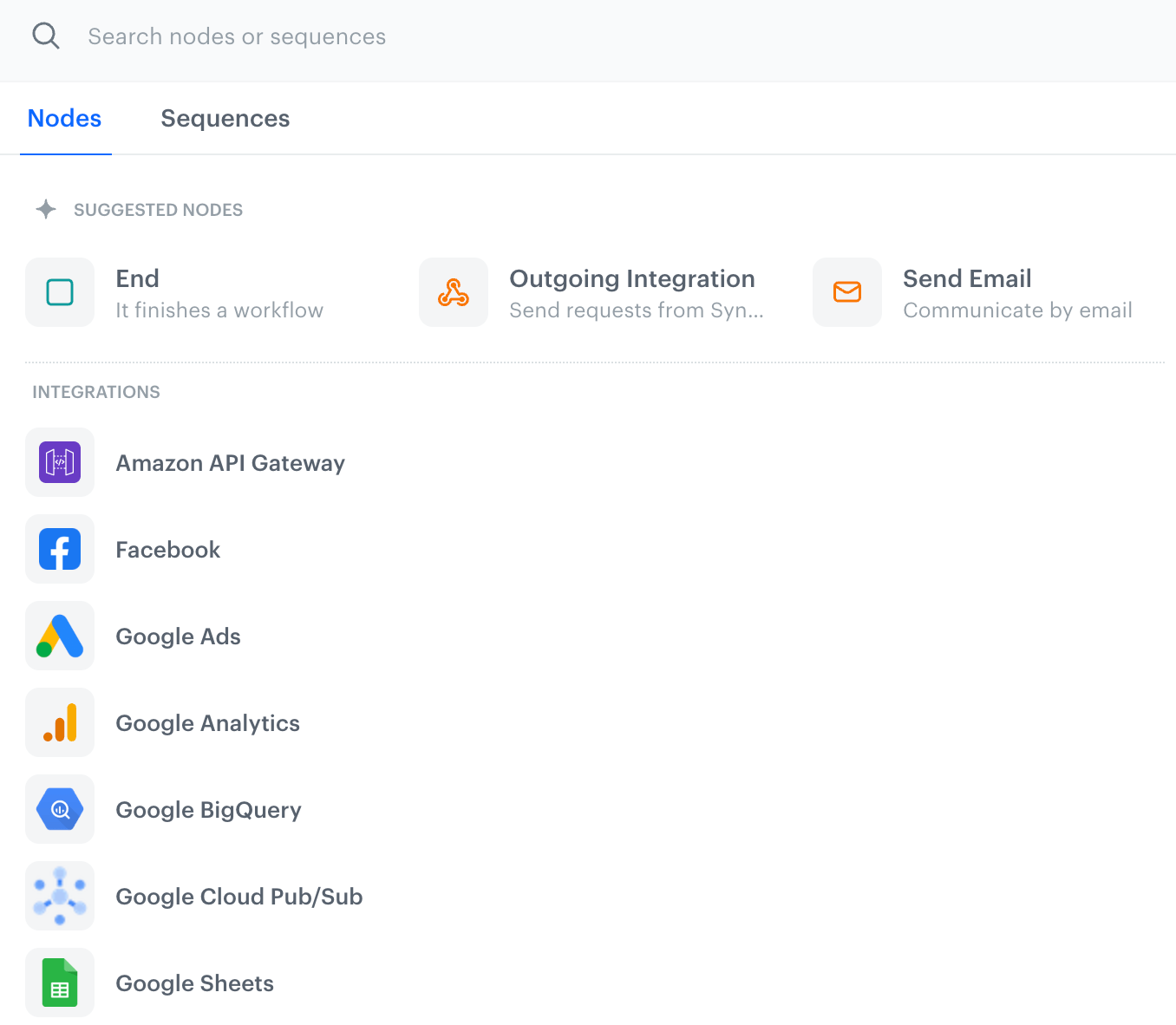Click the INTEGRATIONS section heading
This screenshot has height=1025, width=1176.
(96, 392)
